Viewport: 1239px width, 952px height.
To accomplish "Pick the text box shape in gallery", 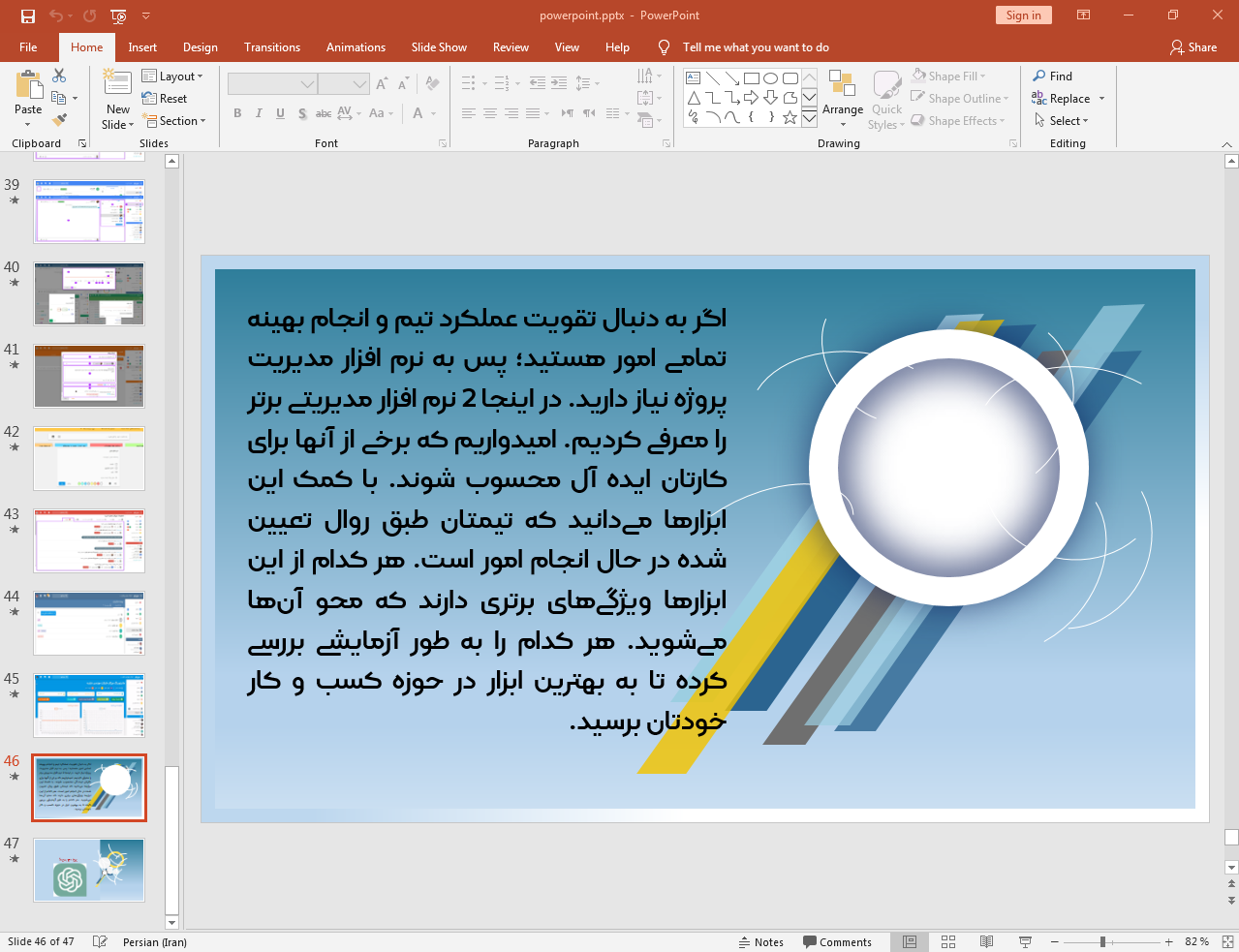I will [x=694, y=78].
